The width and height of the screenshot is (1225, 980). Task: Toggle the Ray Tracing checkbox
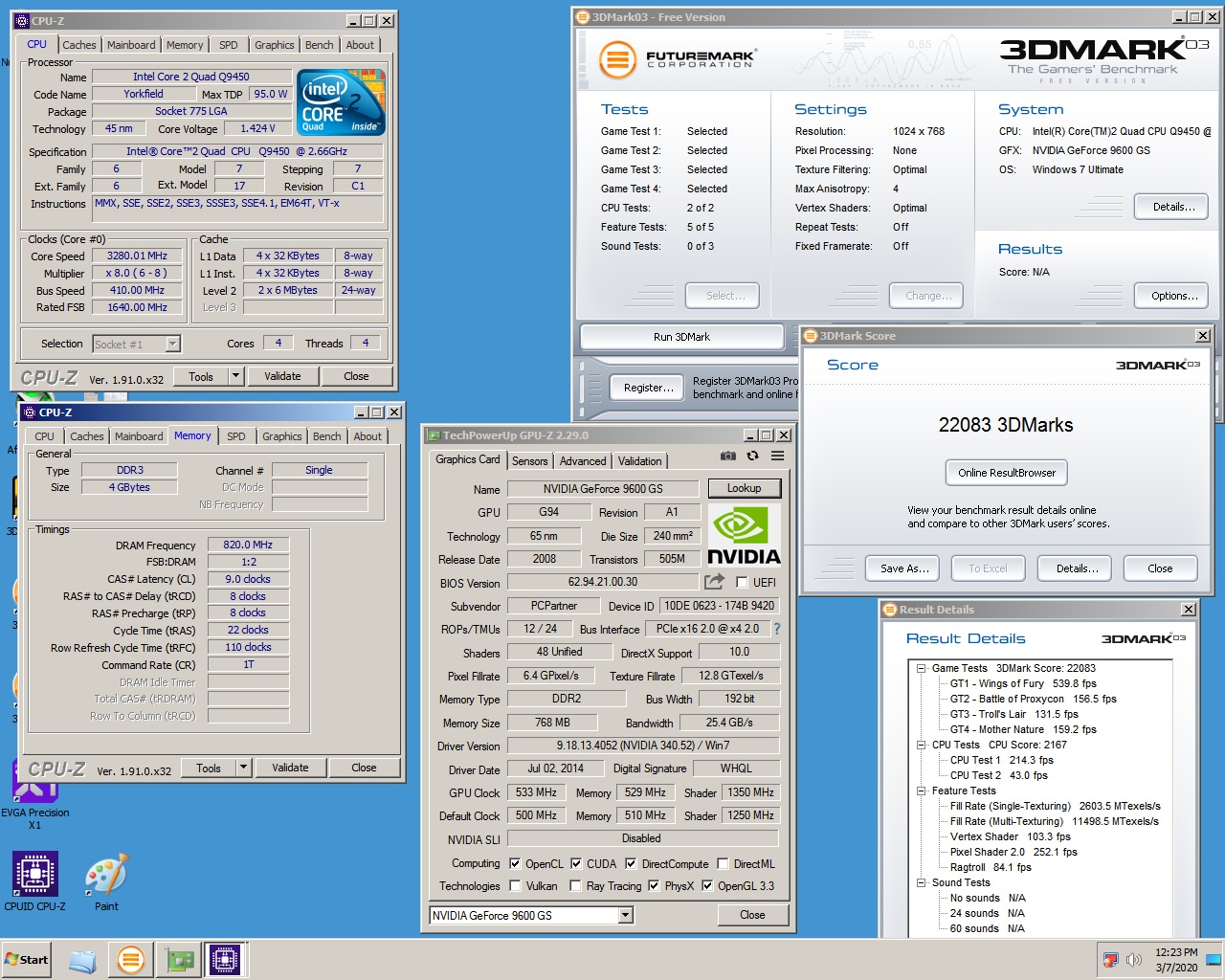575,885
